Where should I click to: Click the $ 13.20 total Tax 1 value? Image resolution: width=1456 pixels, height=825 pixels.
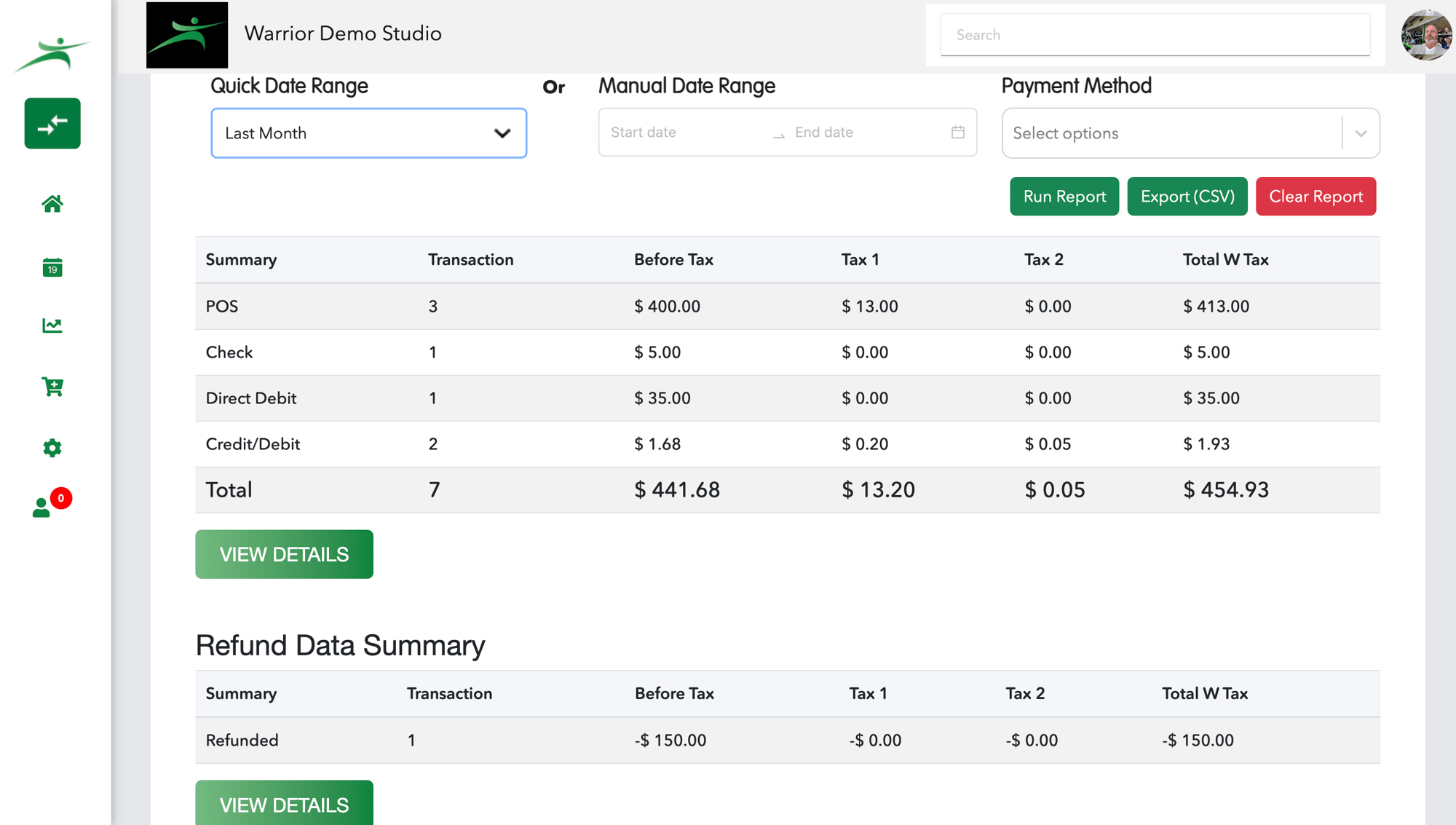tap(879, 490)
